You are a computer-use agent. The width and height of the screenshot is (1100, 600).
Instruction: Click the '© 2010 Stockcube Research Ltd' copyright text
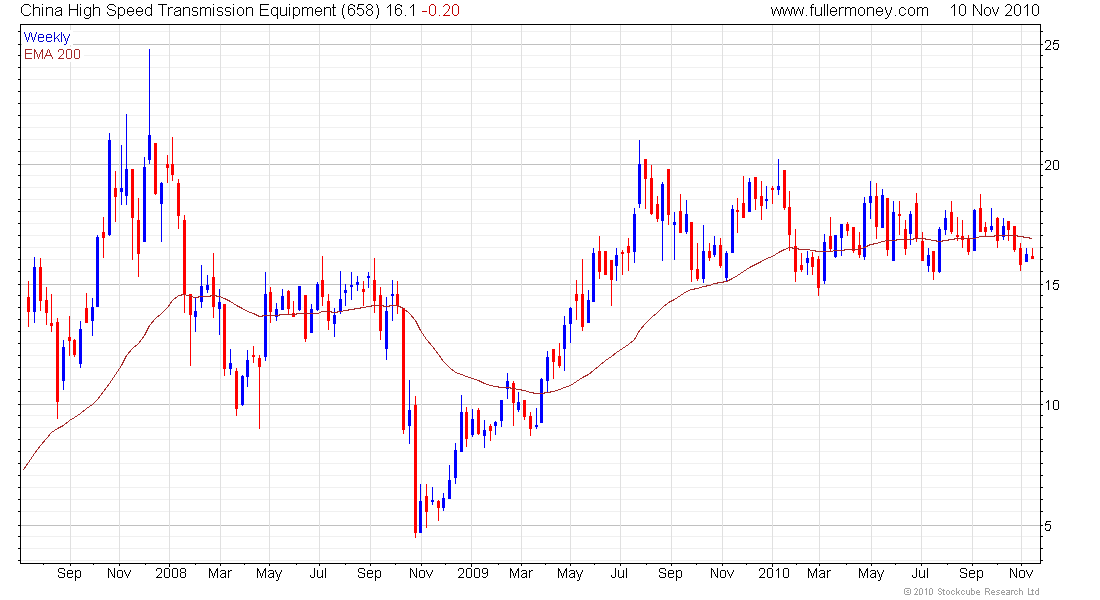coord(971,592)
